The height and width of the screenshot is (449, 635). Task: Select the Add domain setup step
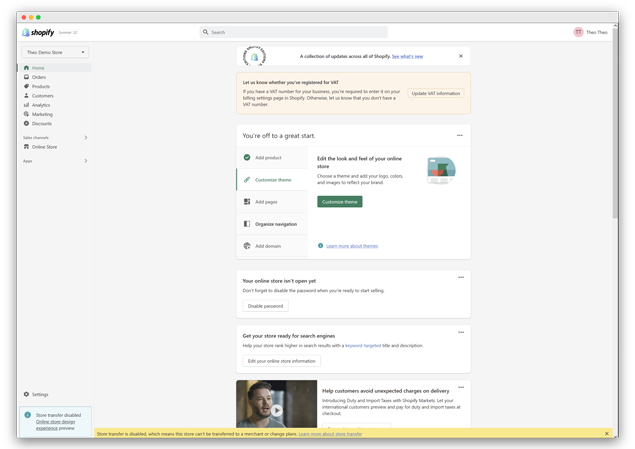[272, 246]
